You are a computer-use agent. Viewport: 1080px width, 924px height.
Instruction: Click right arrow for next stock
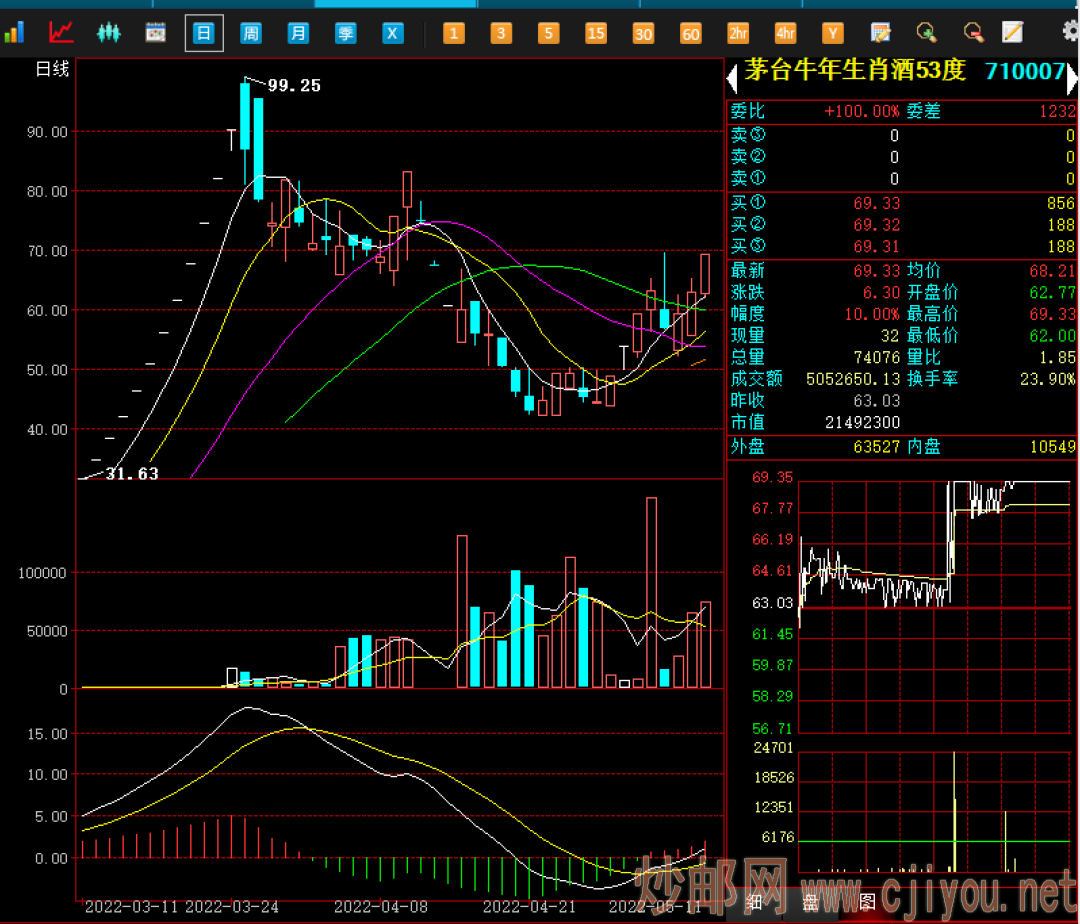pos(1073,74)
